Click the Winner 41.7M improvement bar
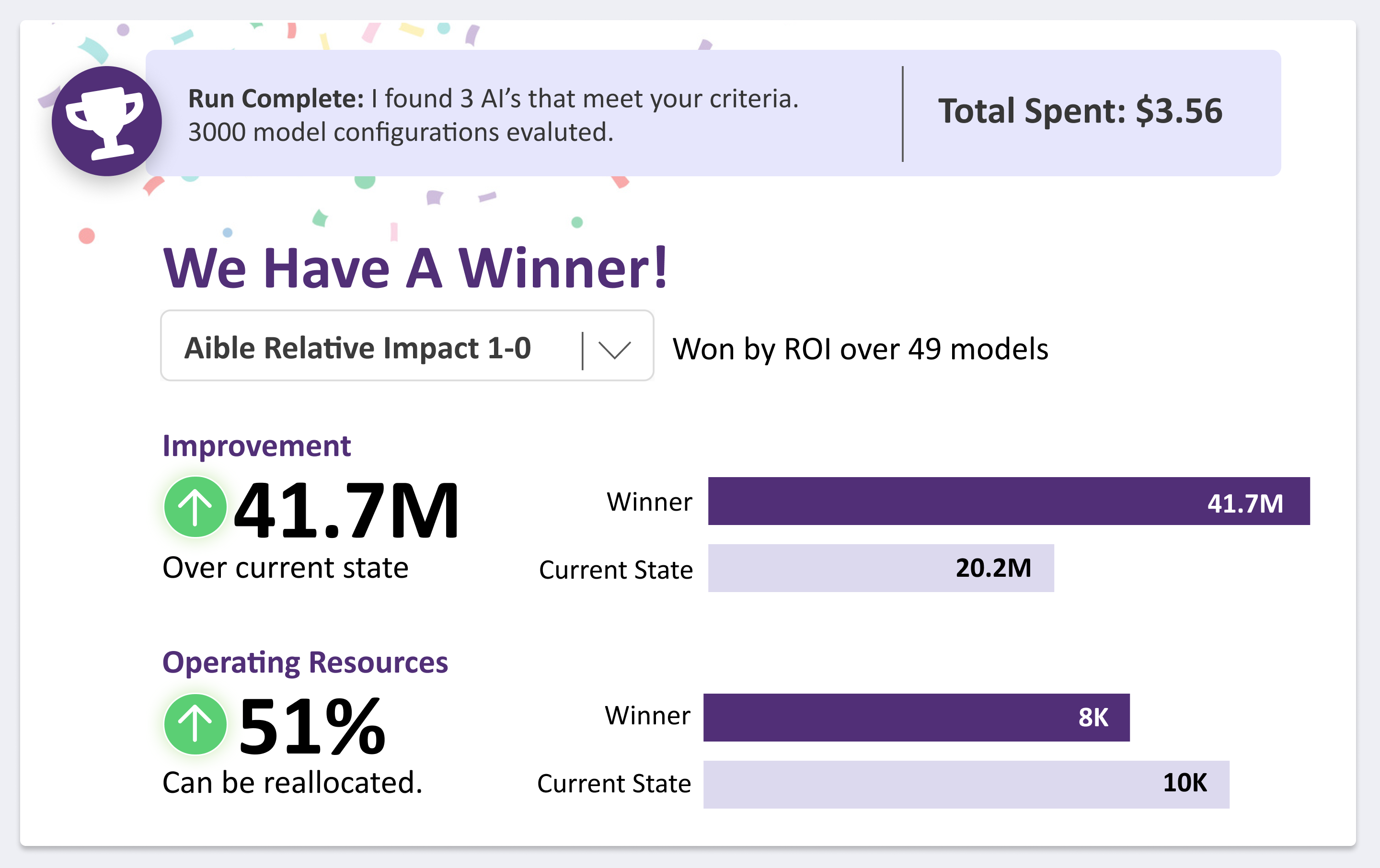 (1009, 502)
